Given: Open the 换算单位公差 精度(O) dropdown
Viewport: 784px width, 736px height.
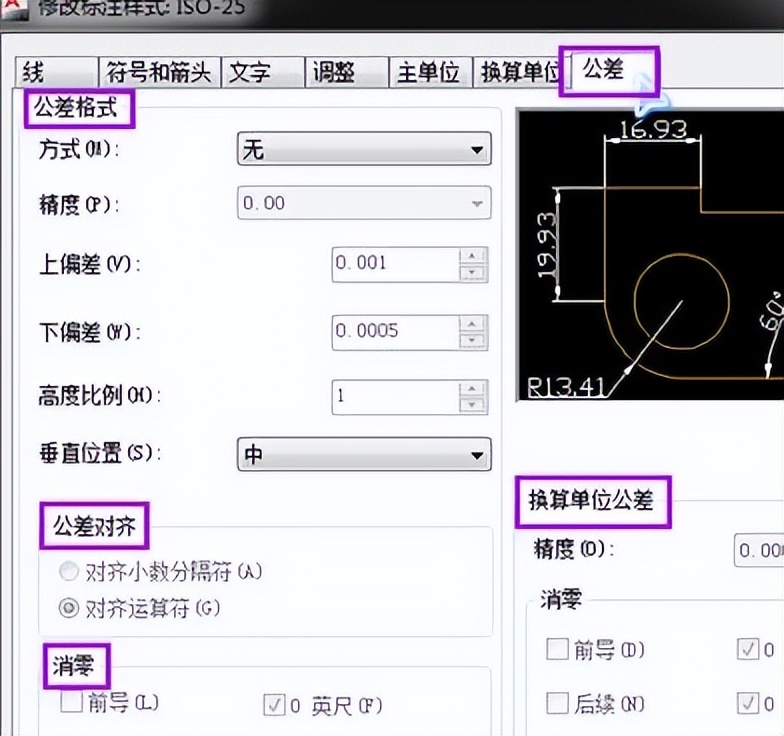Looking at the screenshot, I should click(759, 550).
